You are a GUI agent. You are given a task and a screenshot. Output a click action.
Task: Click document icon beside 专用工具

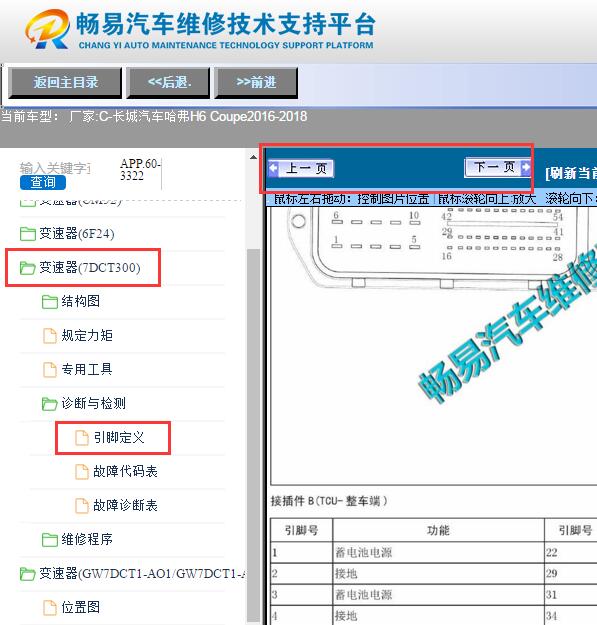click(x=50, y=369)
